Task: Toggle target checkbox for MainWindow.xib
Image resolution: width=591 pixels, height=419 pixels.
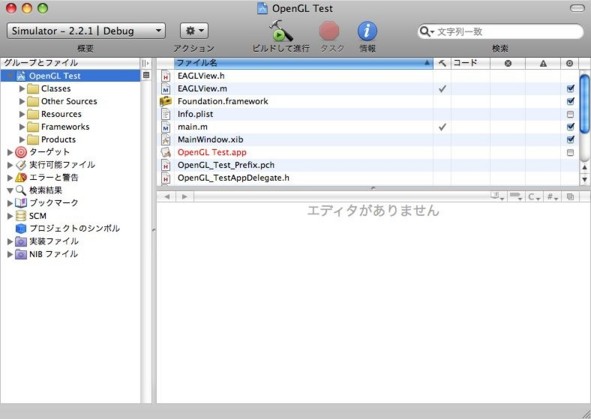Action: click(x=570, y=140)
